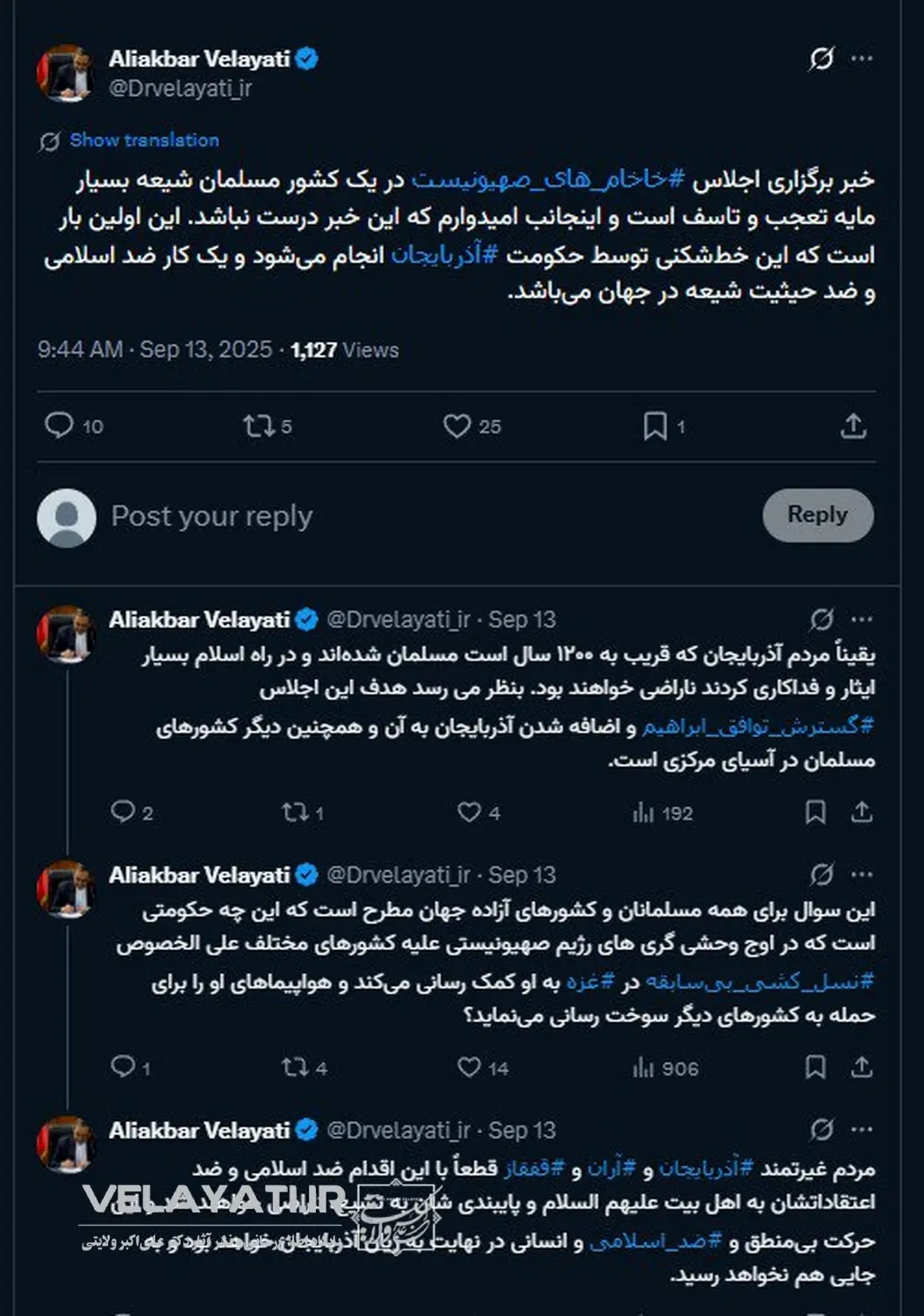Viewport: 924px width, 1316px height.
Task: Open Aliakbar Velayati's main profile avatar
Action: point(66,73)
